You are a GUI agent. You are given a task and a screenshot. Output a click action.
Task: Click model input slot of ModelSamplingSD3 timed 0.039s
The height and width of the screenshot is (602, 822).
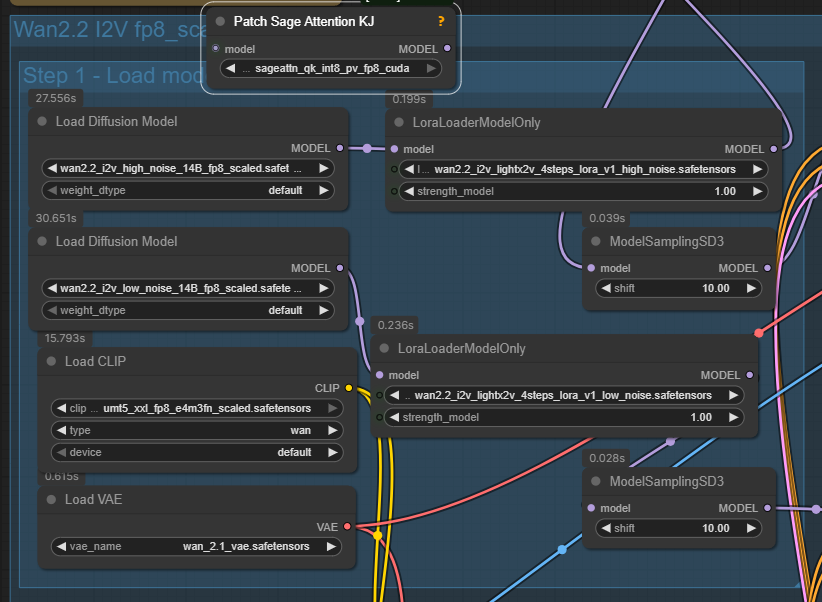coord(591,268)
